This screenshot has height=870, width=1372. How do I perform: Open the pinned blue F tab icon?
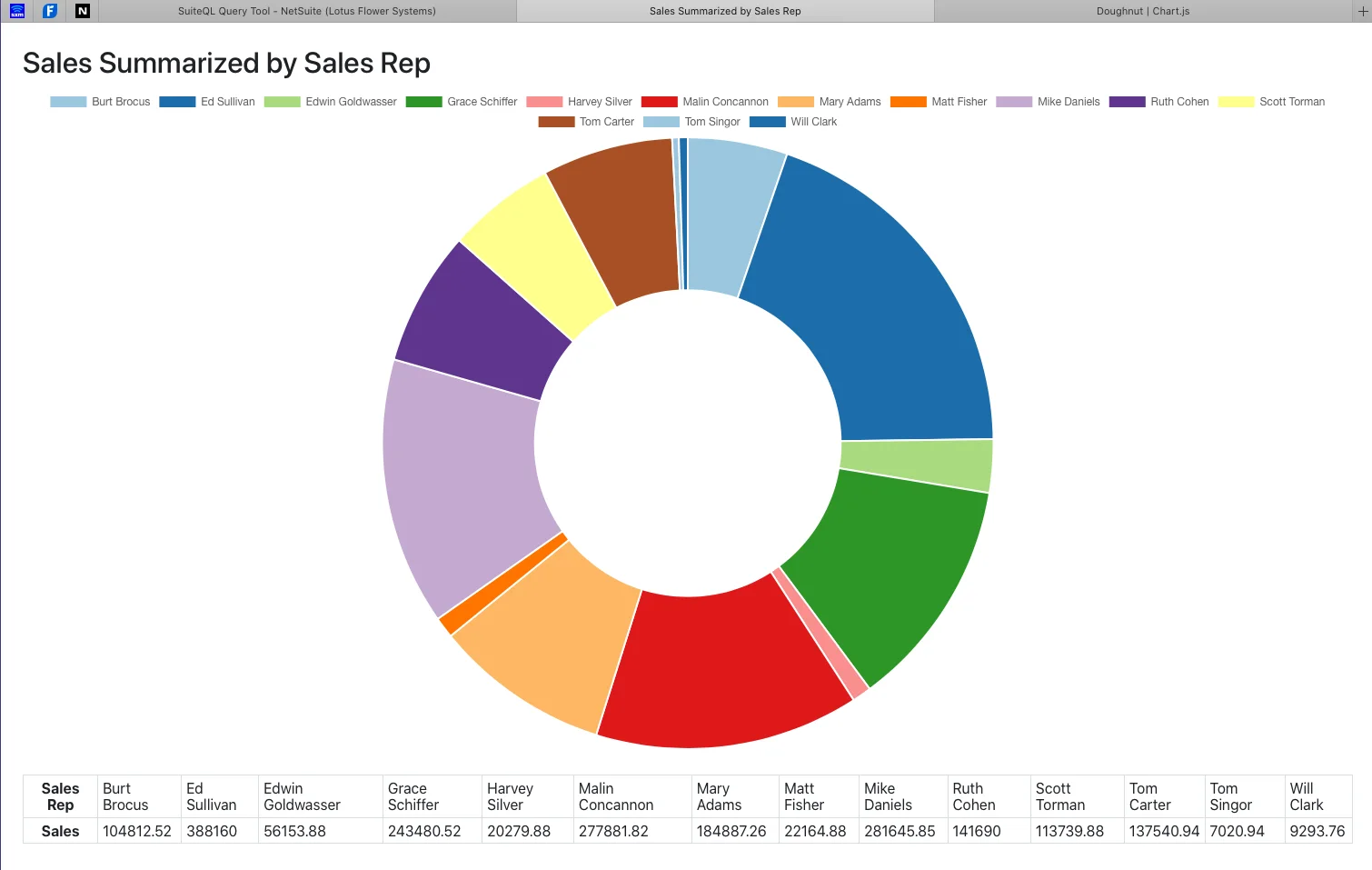(50, 11)
